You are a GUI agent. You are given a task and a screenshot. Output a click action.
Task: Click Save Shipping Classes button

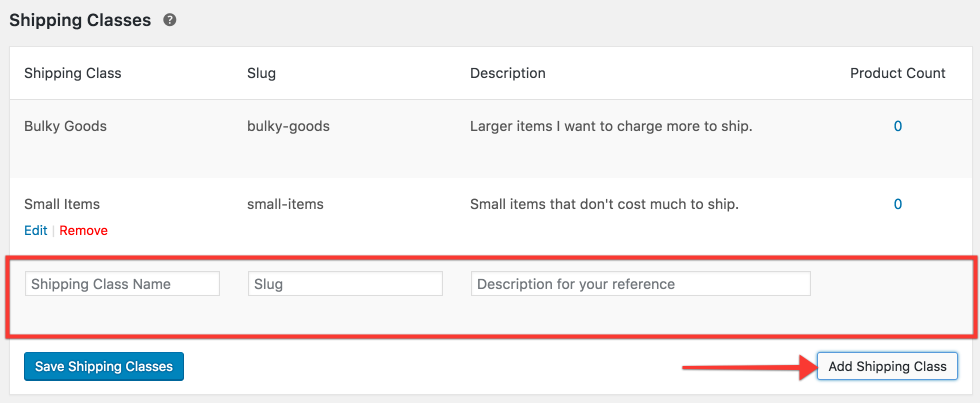pyautogui.click(x=104, y=366)
